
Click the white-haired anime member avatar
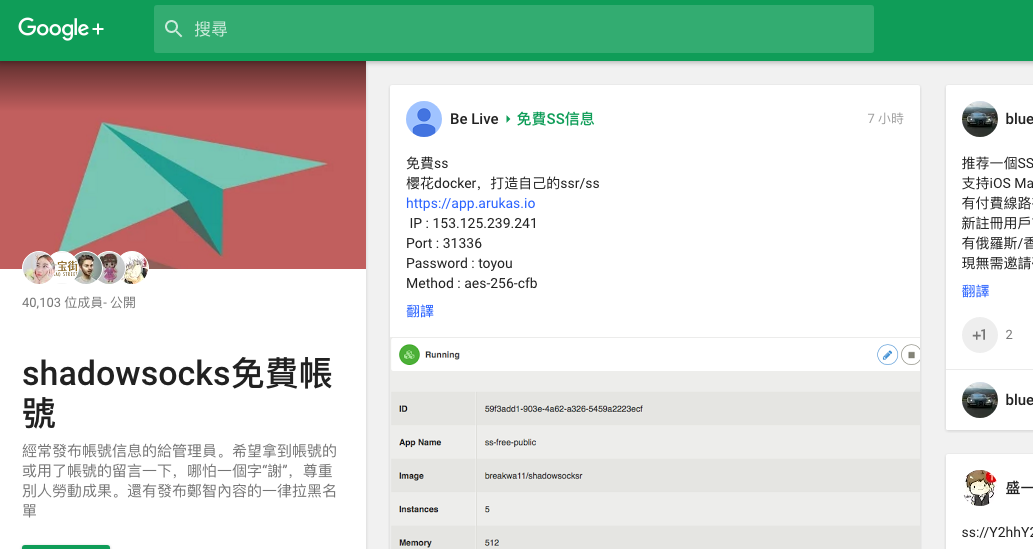tap(134, 268)
